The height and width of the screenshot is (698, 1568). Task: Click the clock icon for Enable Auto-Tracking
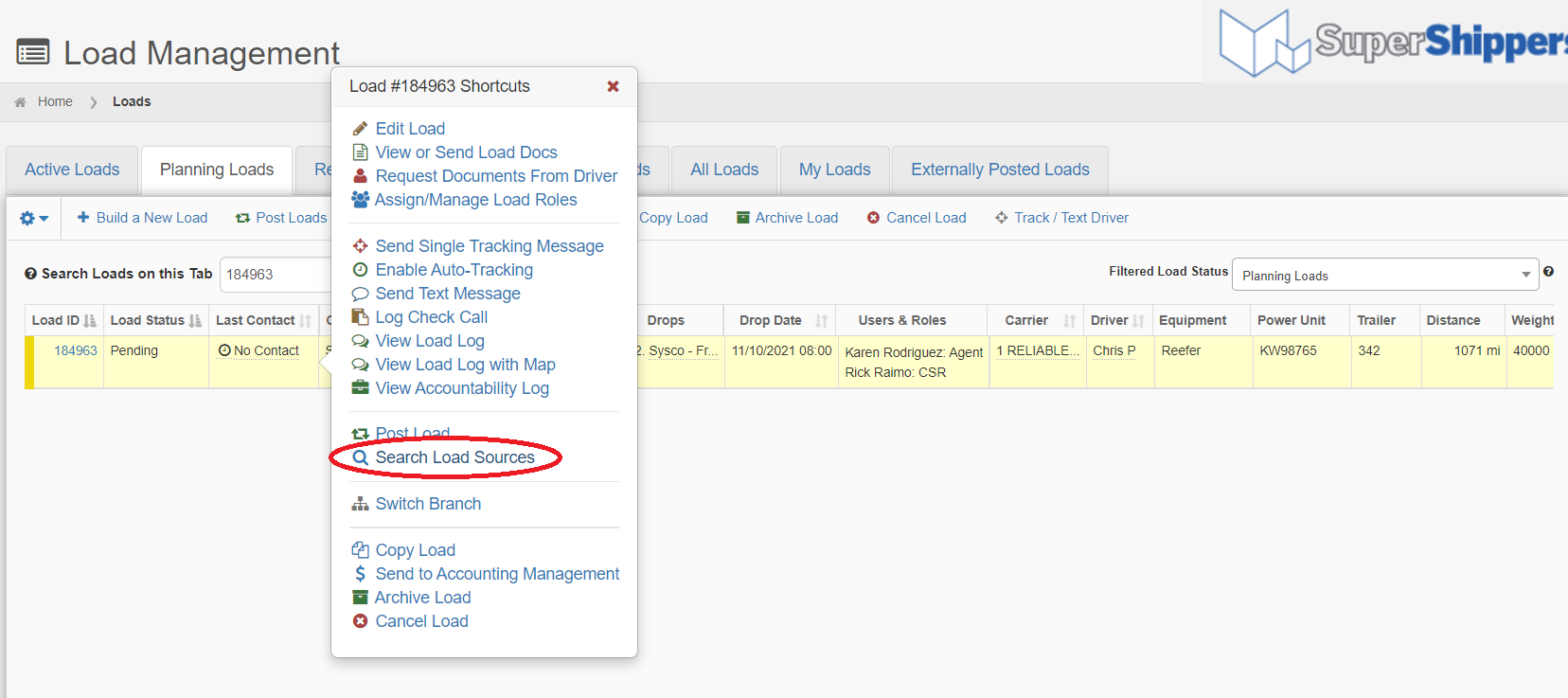360,270
